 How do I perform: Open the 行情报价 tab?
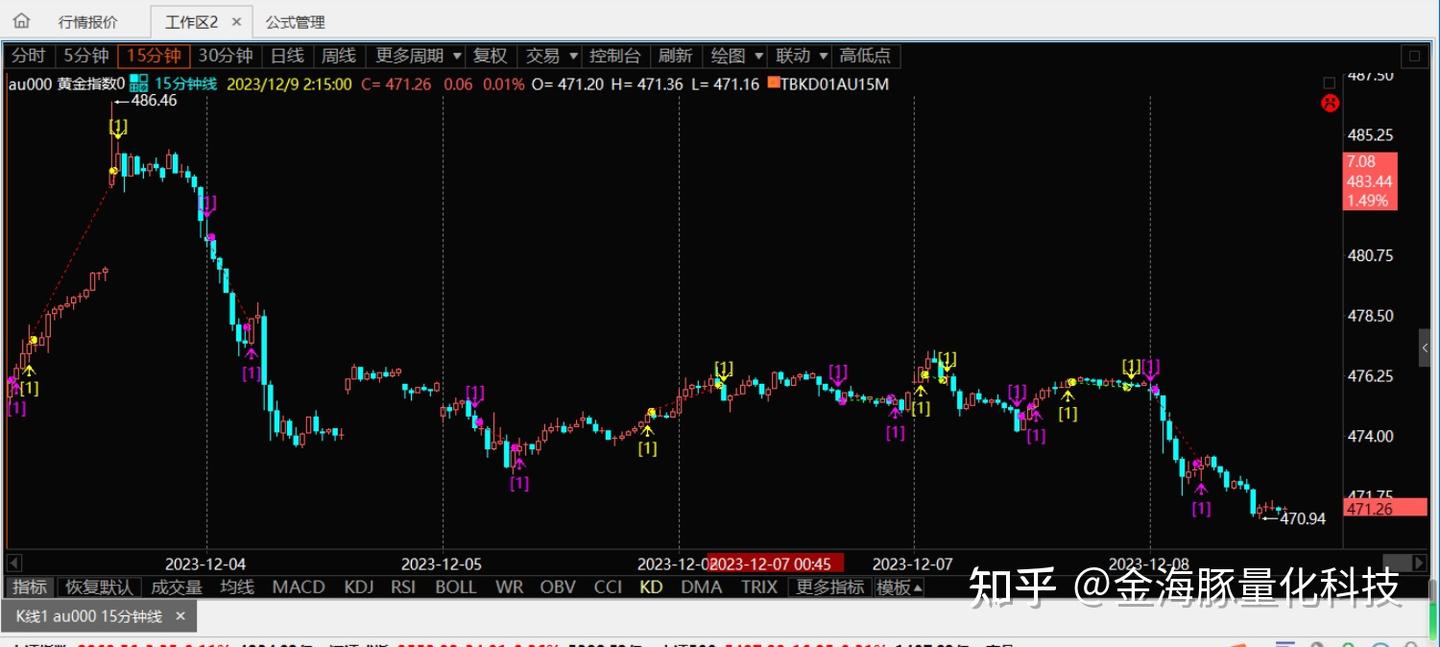click(88, 21)
